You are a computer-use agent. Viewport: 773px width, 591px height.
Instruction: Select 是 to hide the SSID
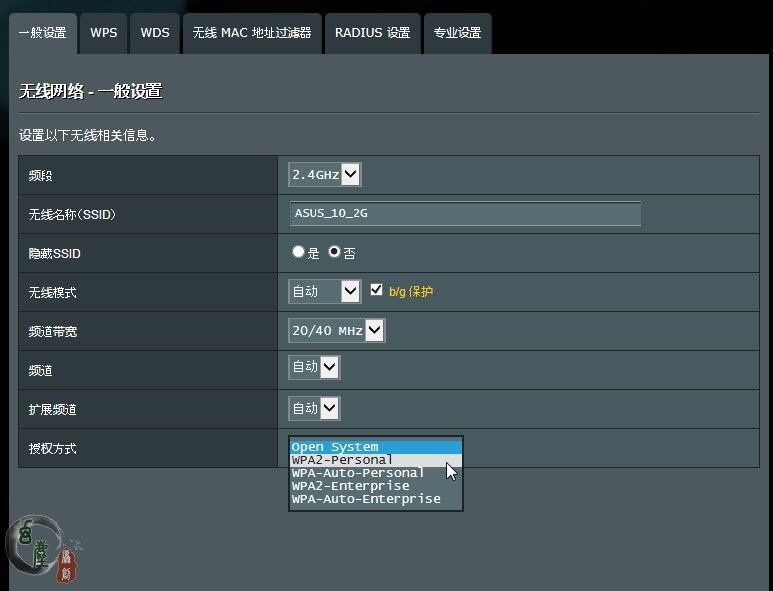coord(298,252)
